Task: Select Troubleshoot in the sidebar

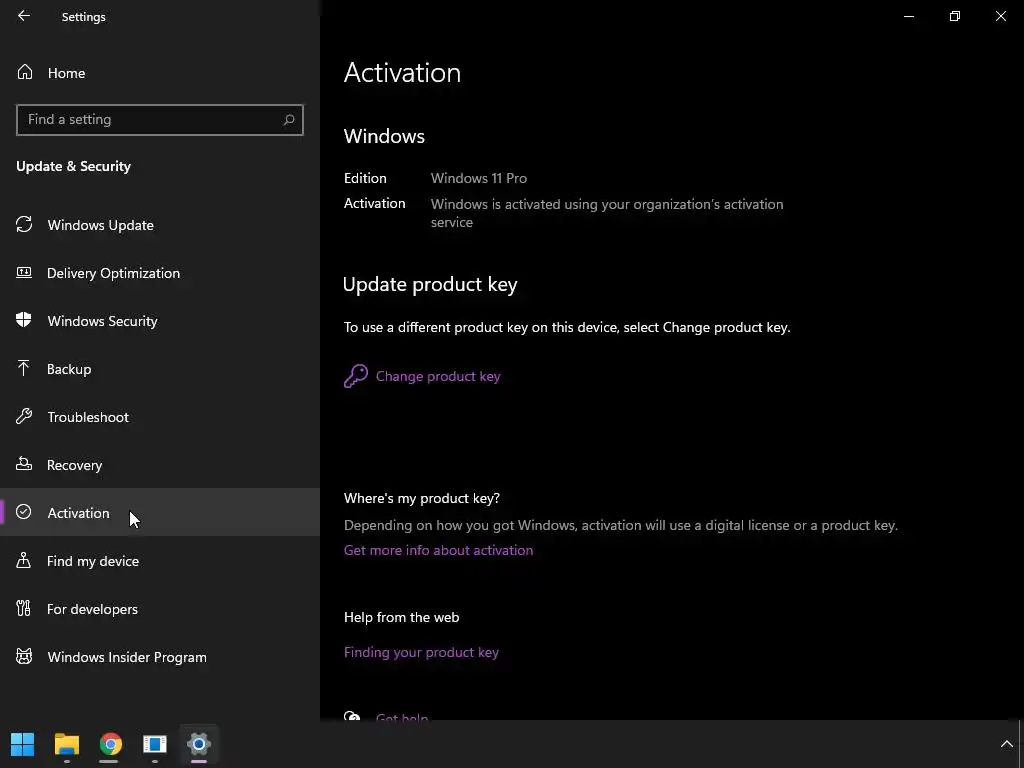Action: pyautogui.click(x=160, y=417)
